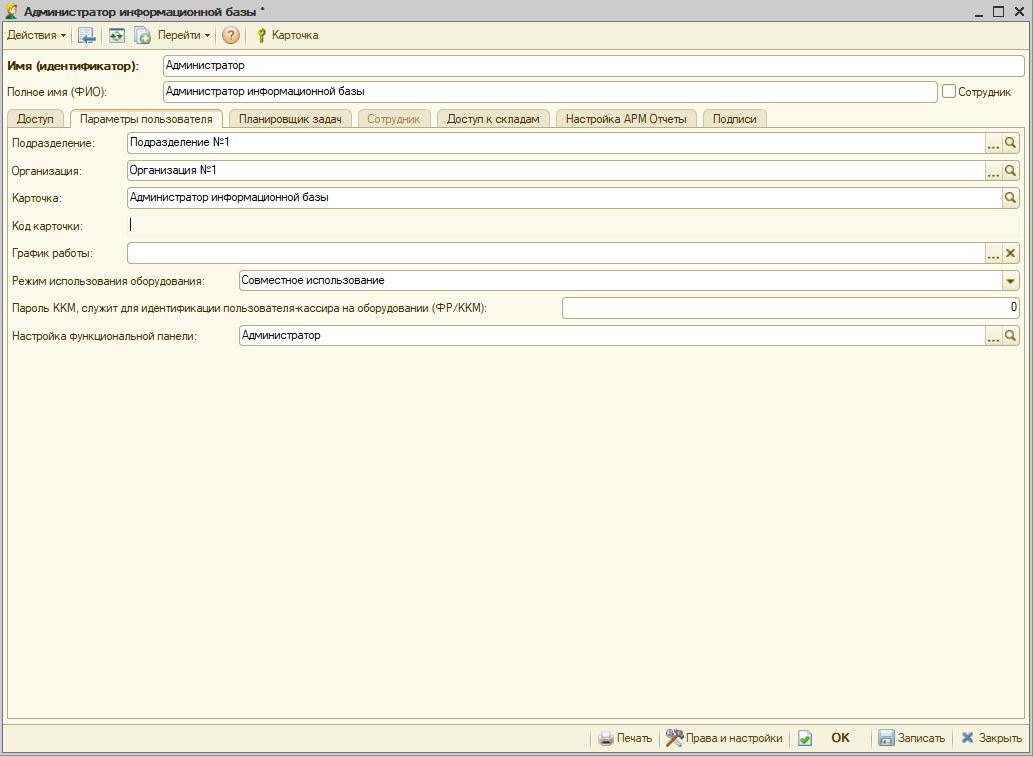Open the Перейти dropdown menu

[x=184, y=35]
